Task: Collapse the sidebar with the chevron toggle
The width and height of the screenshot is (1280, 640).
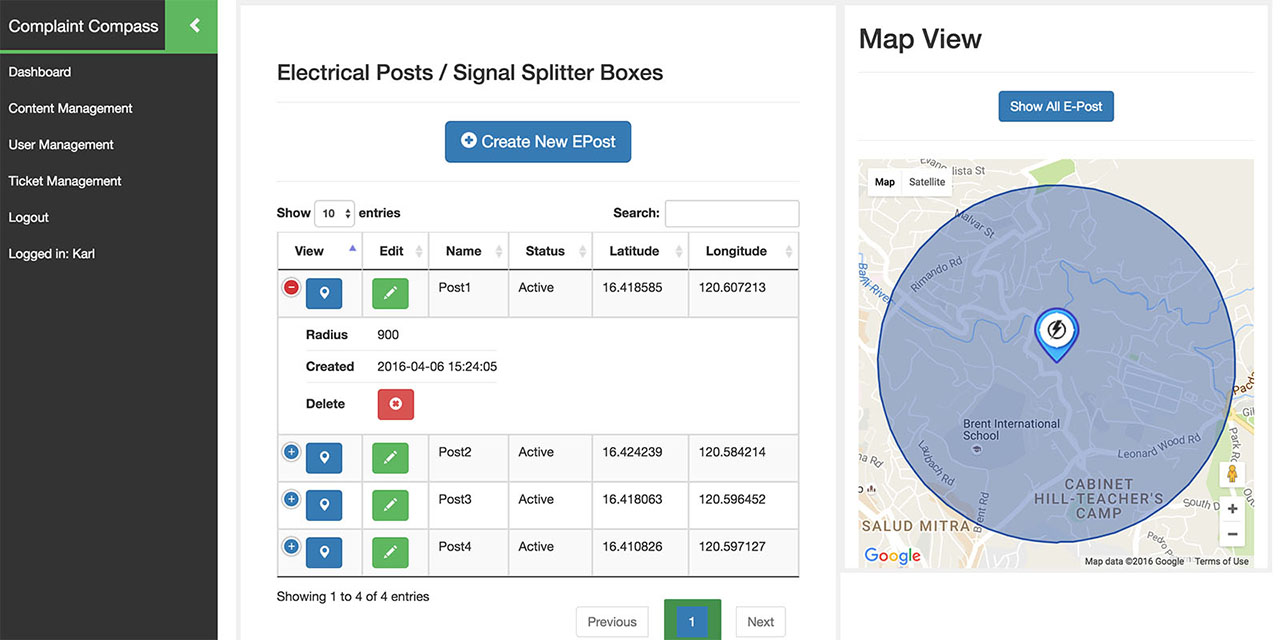Action: [x=194, y=26]
